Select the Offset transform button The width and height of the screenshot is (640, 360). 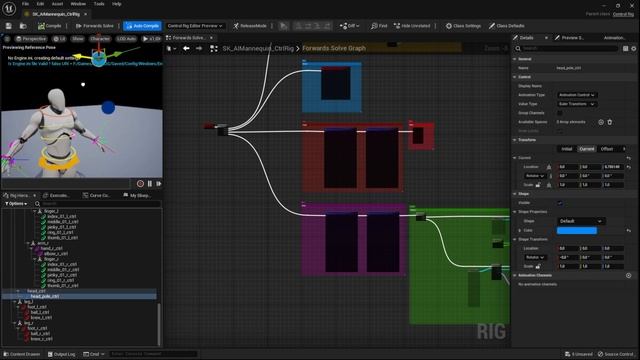(607, 149)
